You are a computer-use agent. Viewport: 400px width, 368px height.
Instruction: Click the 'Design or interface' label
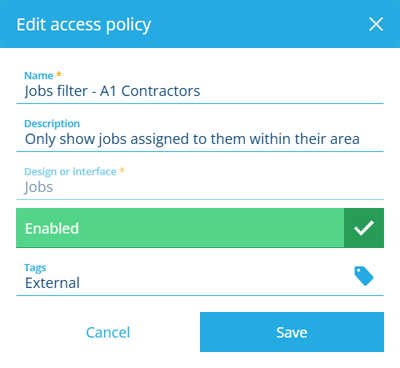click(x=70, y=172)
